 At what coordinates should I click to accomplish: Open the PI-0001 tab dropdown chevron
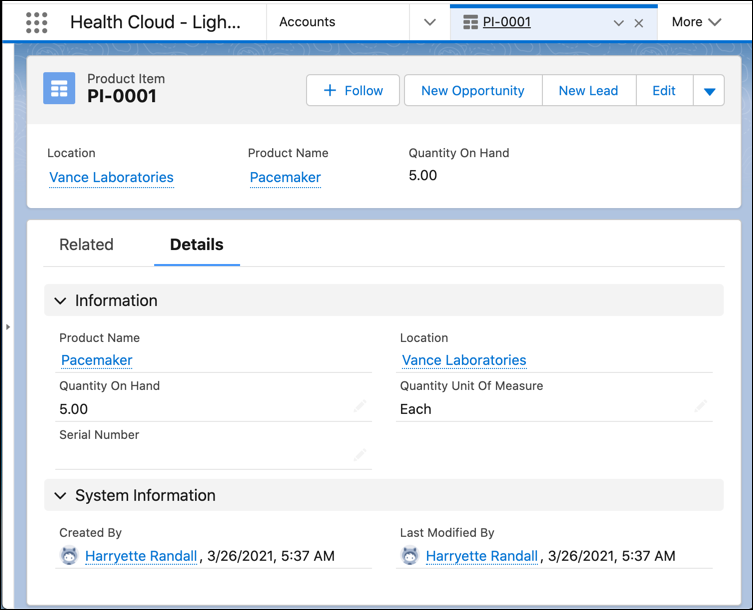pyautogui.click(x=619, y=23)
